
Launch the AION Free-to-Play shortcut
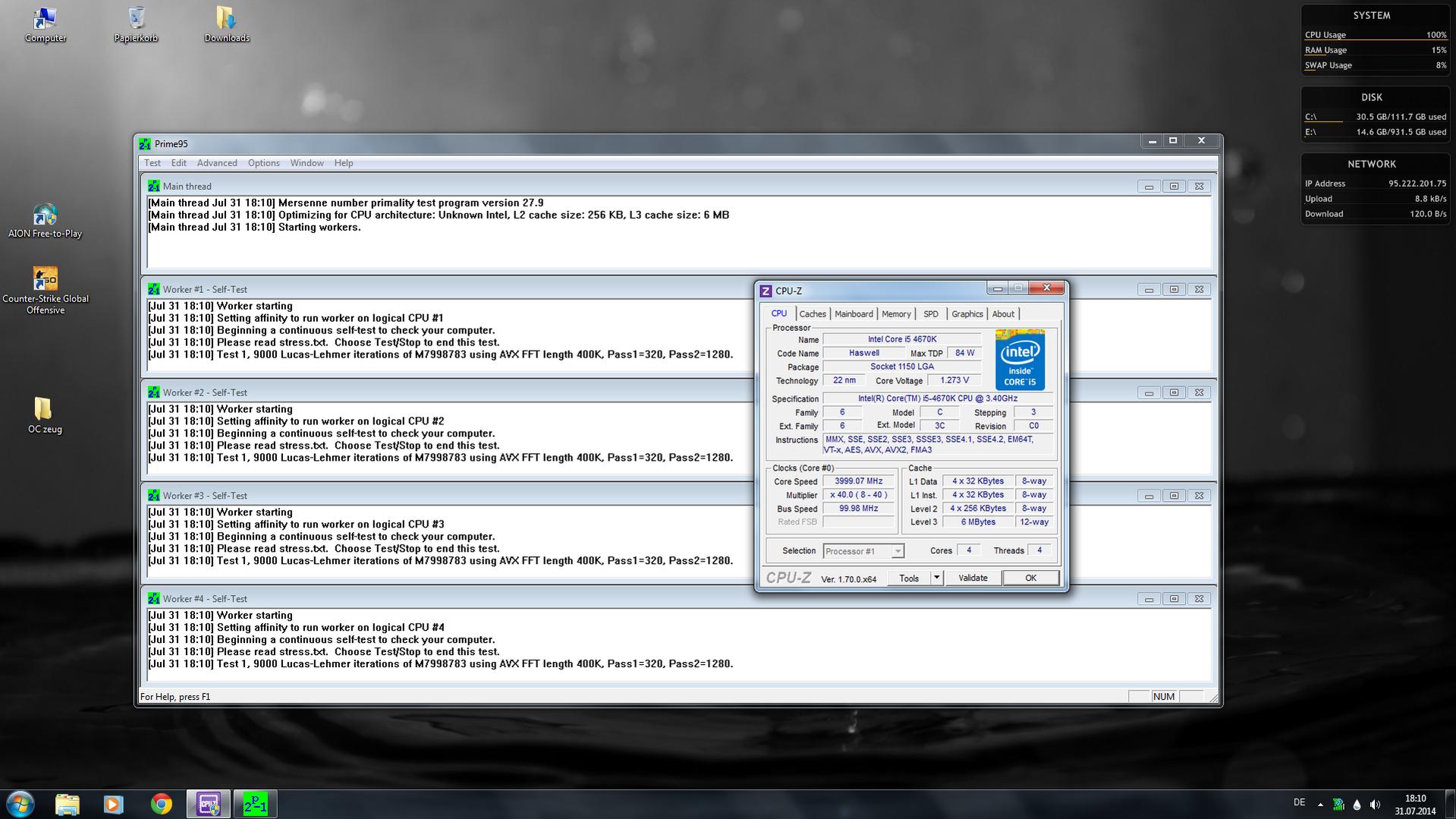45,221
